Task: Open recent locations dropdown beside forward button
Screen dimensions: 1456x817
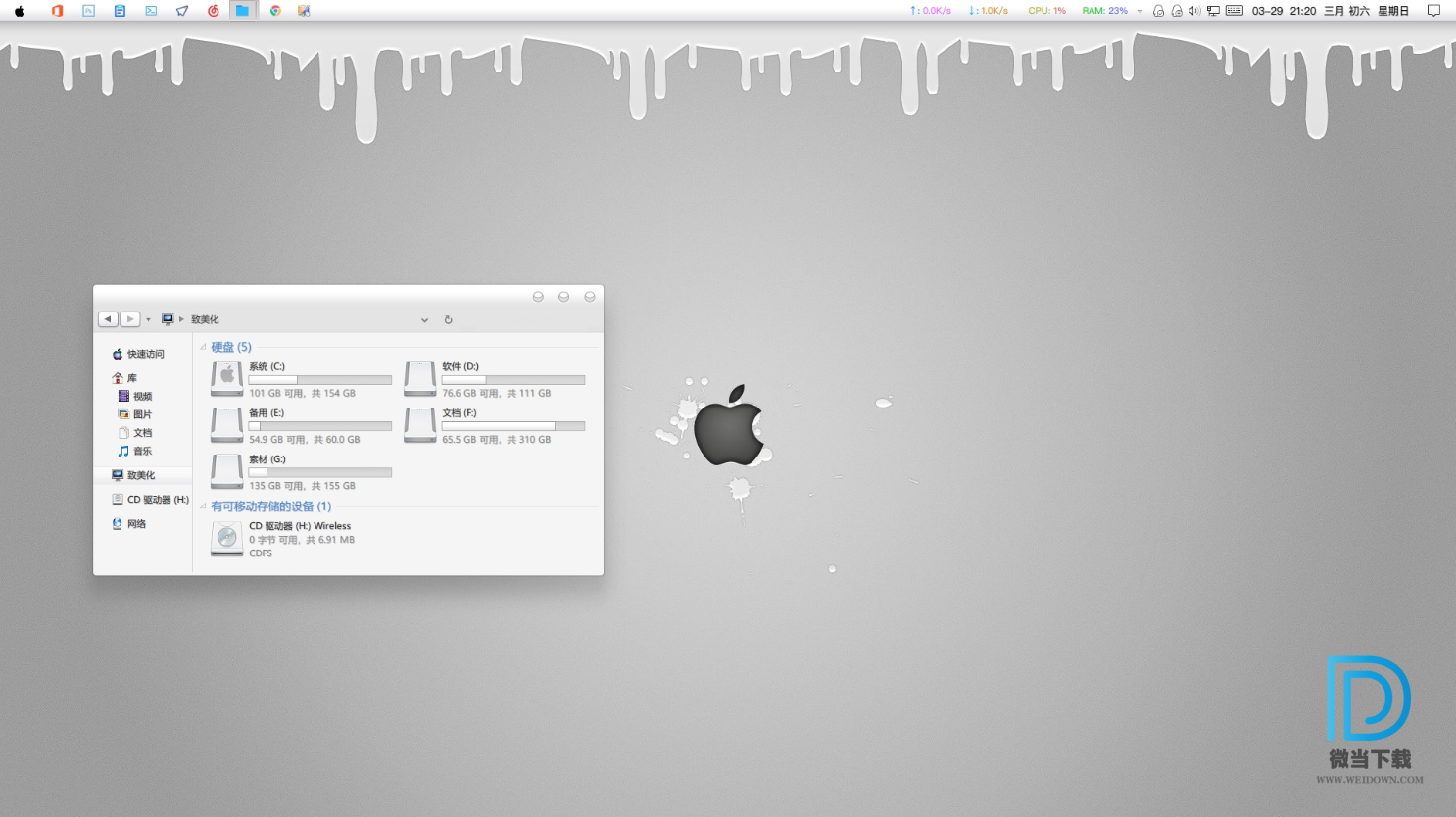Action: 149,319
